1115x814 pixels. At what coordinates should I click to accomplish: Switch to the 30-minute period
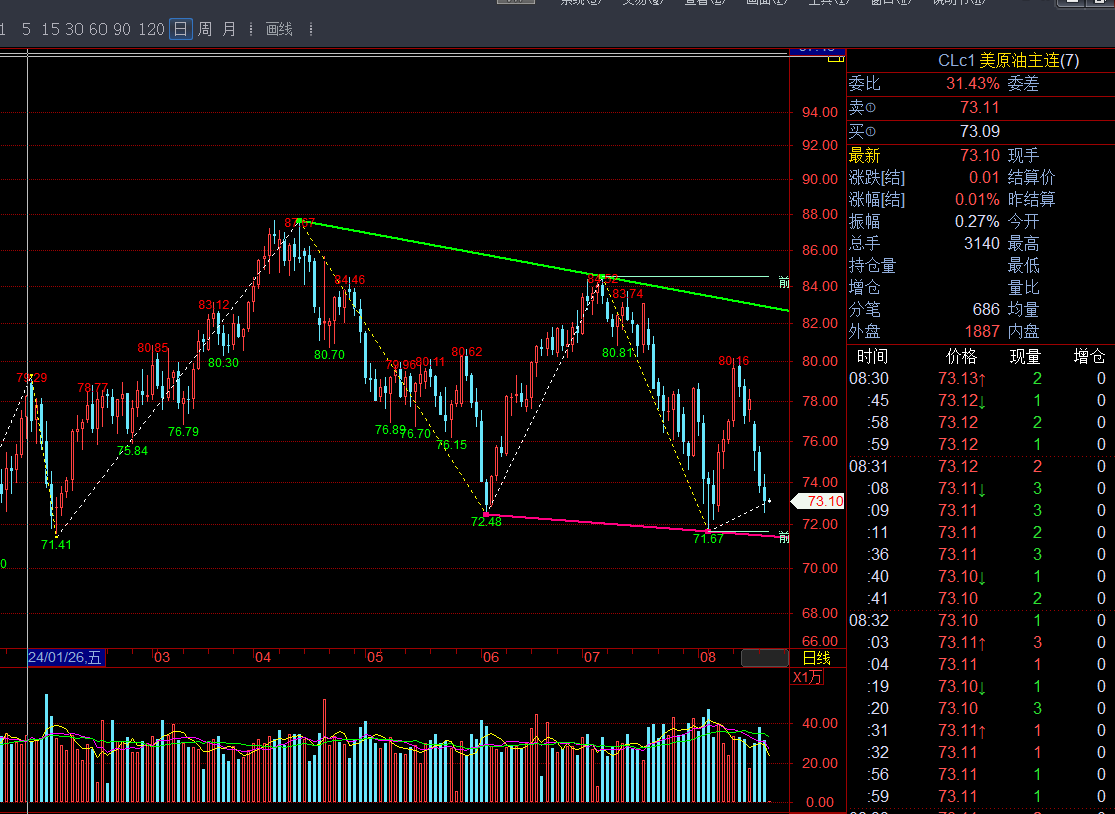coord(75,29)
